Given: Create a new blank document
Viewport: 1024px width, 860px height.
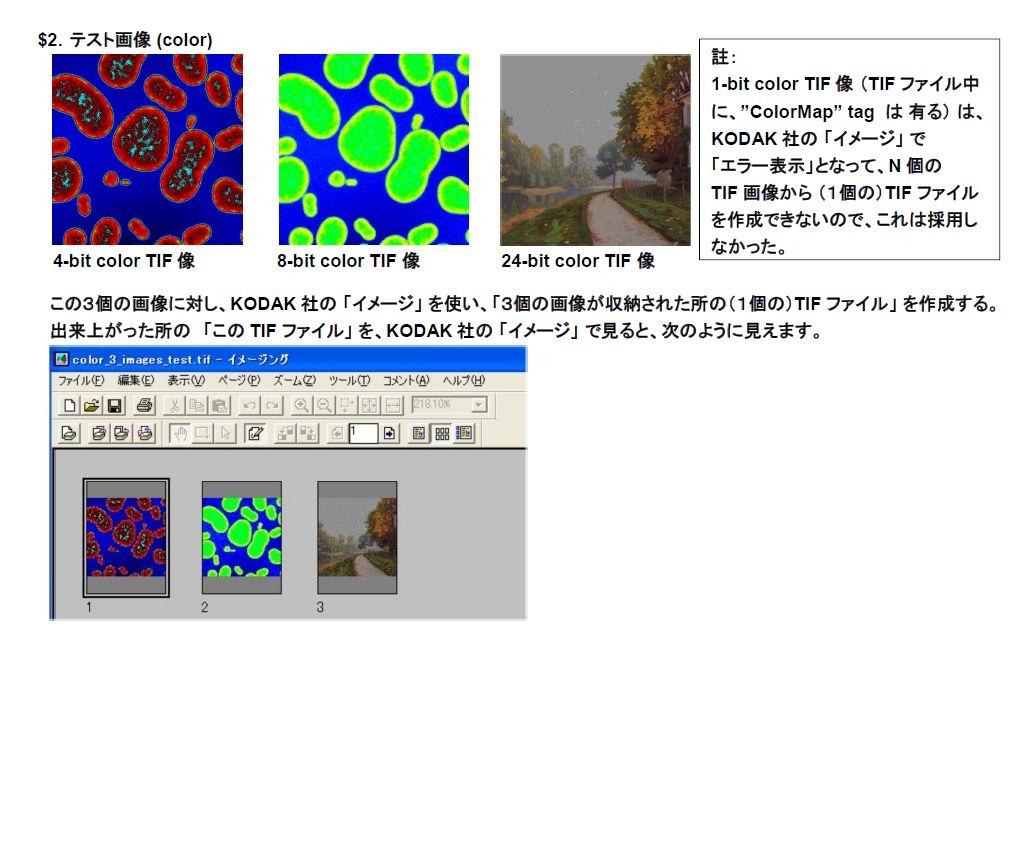Looking at the screenshot, I should pyautogui.click(x=69, y=406).
